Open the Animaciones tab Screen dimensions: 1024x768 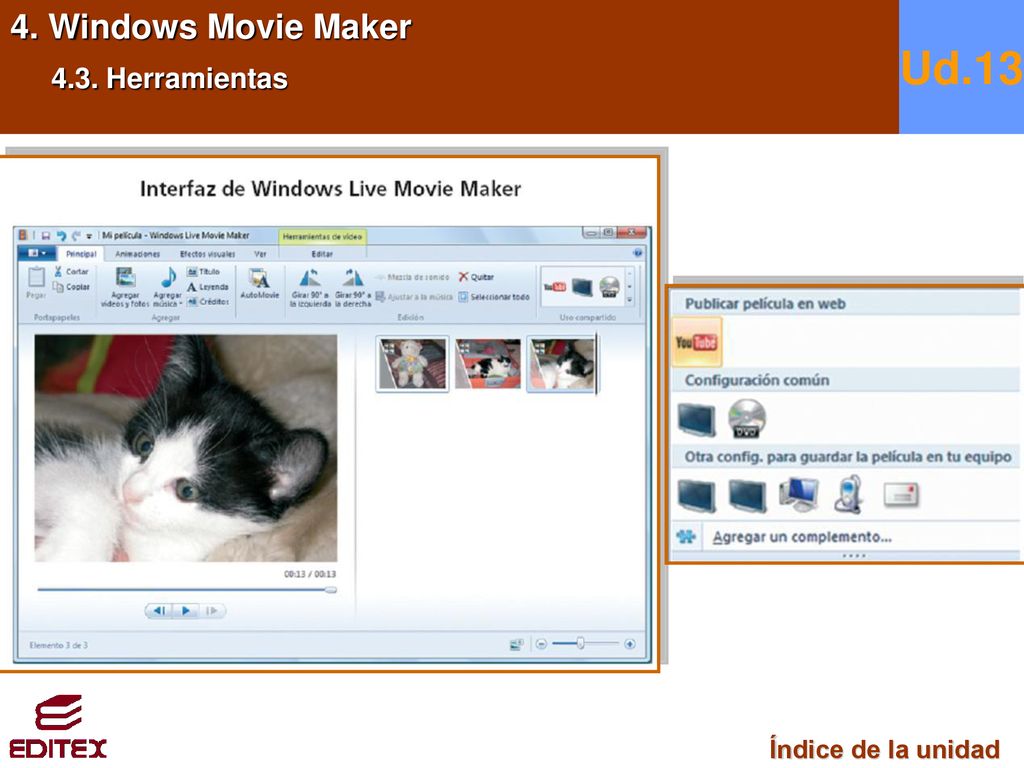[137, 254]
